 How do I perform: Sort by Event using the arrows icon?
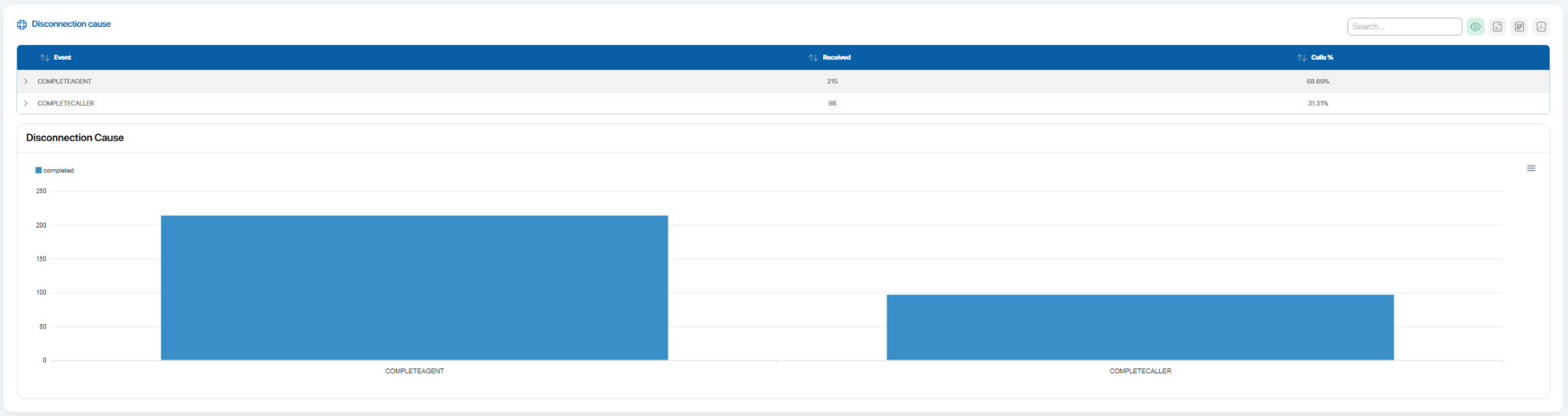click(x=44, y=57)
